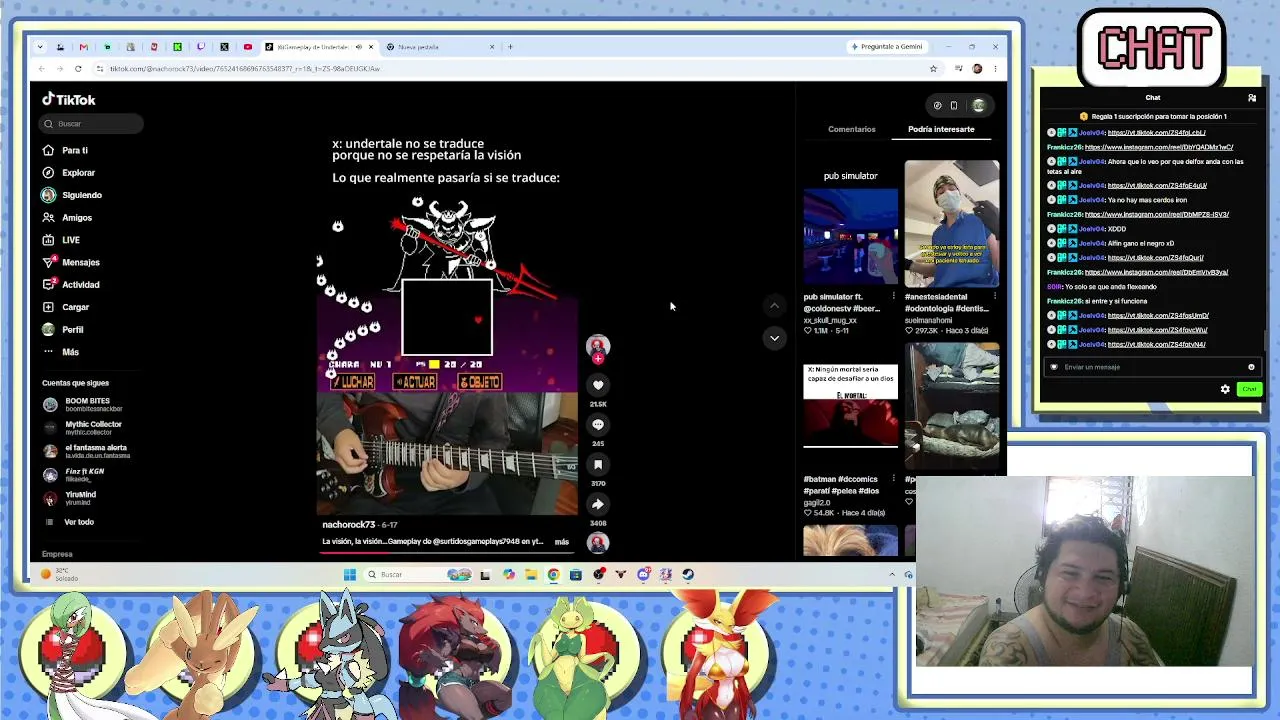Reload the browser page
This screenshot has width=1280, height=720.
[78, 69]
